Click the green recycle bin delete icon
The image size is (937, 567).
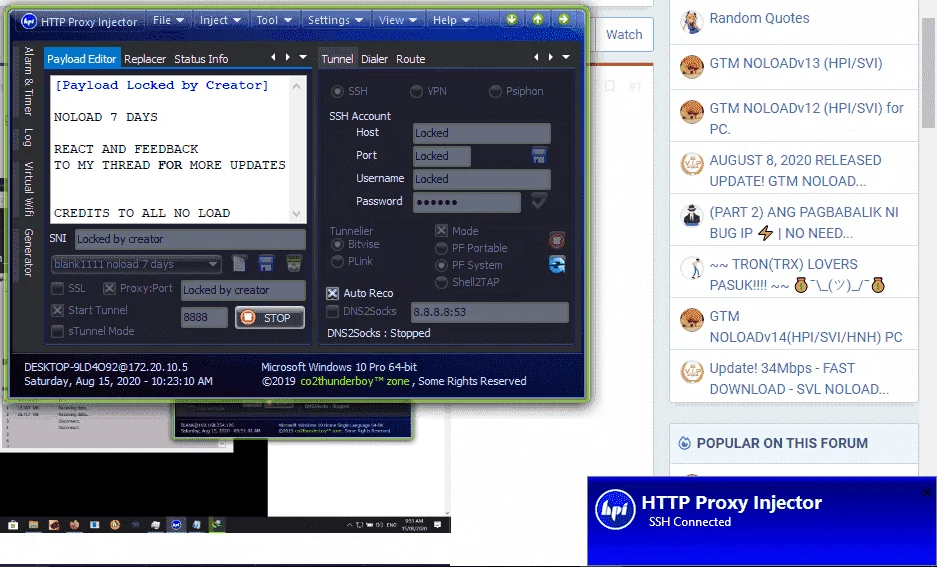pos(293,263)
